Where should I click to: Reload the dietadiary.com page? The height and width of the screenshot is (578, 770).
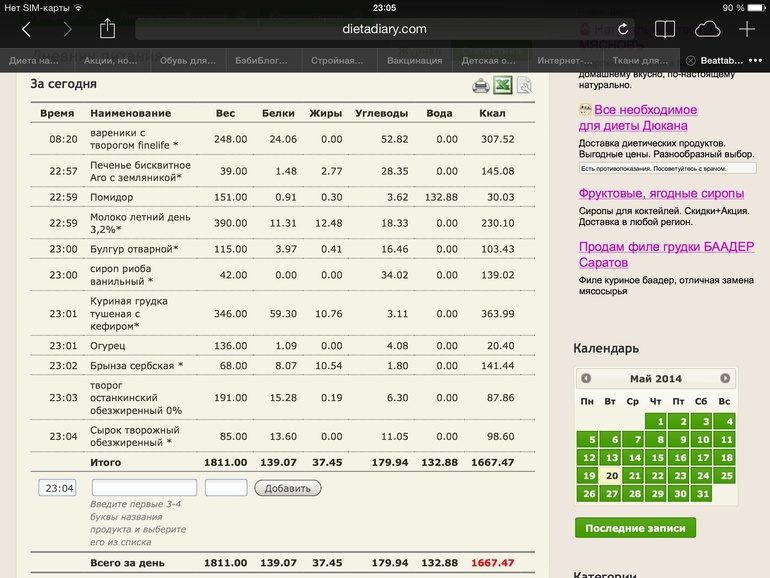[623, 29]
